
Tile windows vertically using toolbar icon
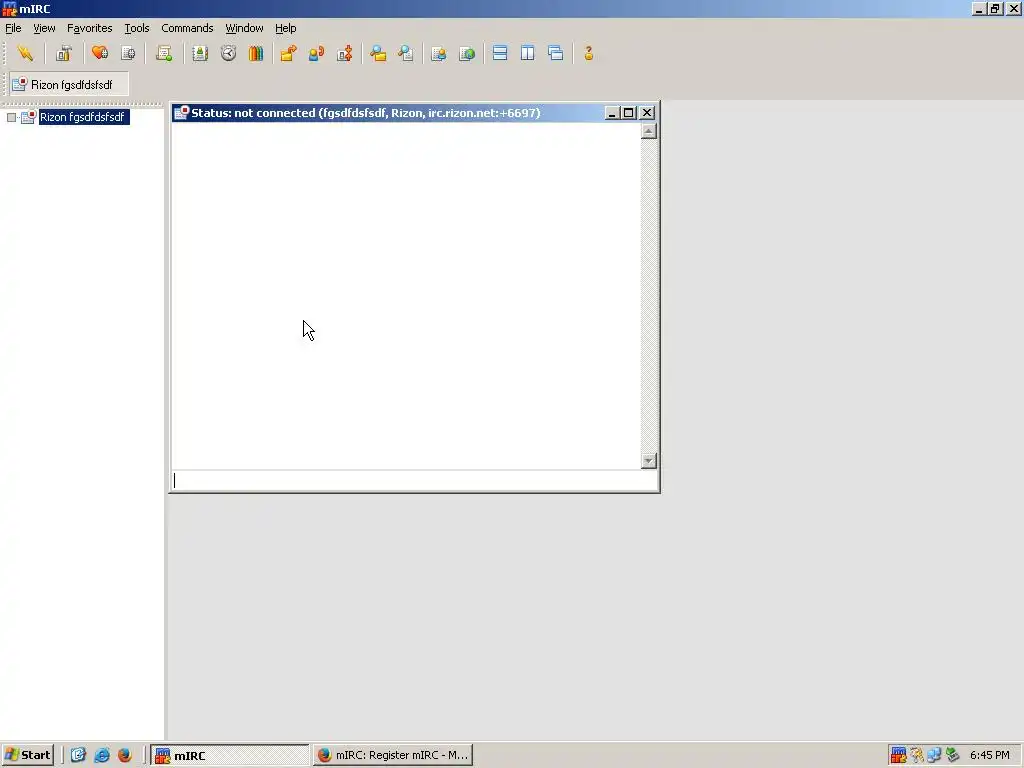[528, 54]
